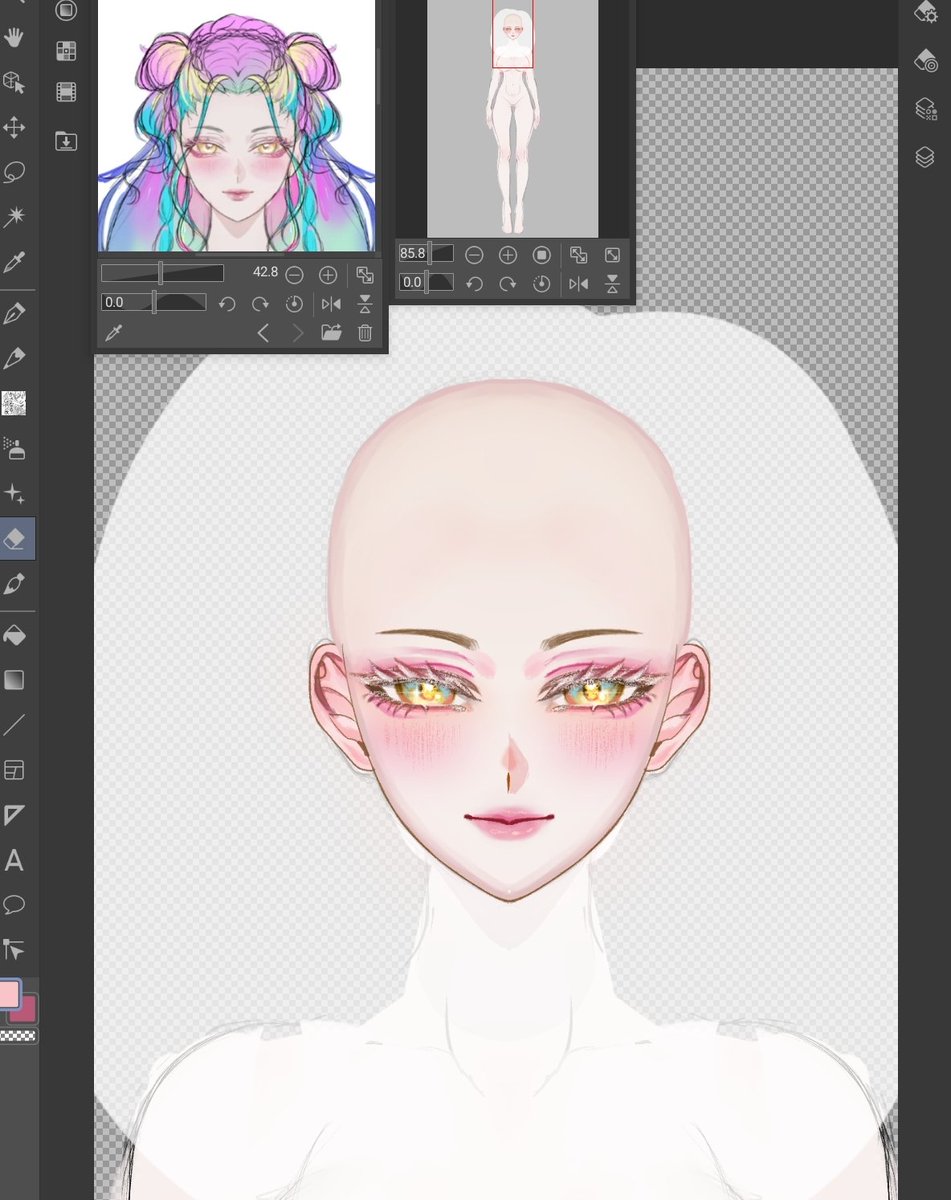The image size is (951, 1200).
Task: Set Navigator zoom to 100% circle button
Action: tap(542, 255)
